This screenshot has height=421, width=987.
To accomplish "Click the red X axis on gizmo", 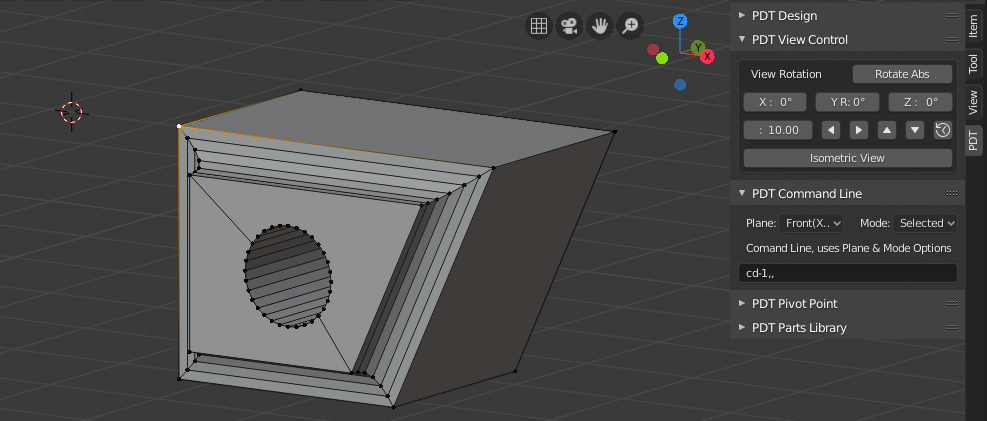I will point(707,57).
